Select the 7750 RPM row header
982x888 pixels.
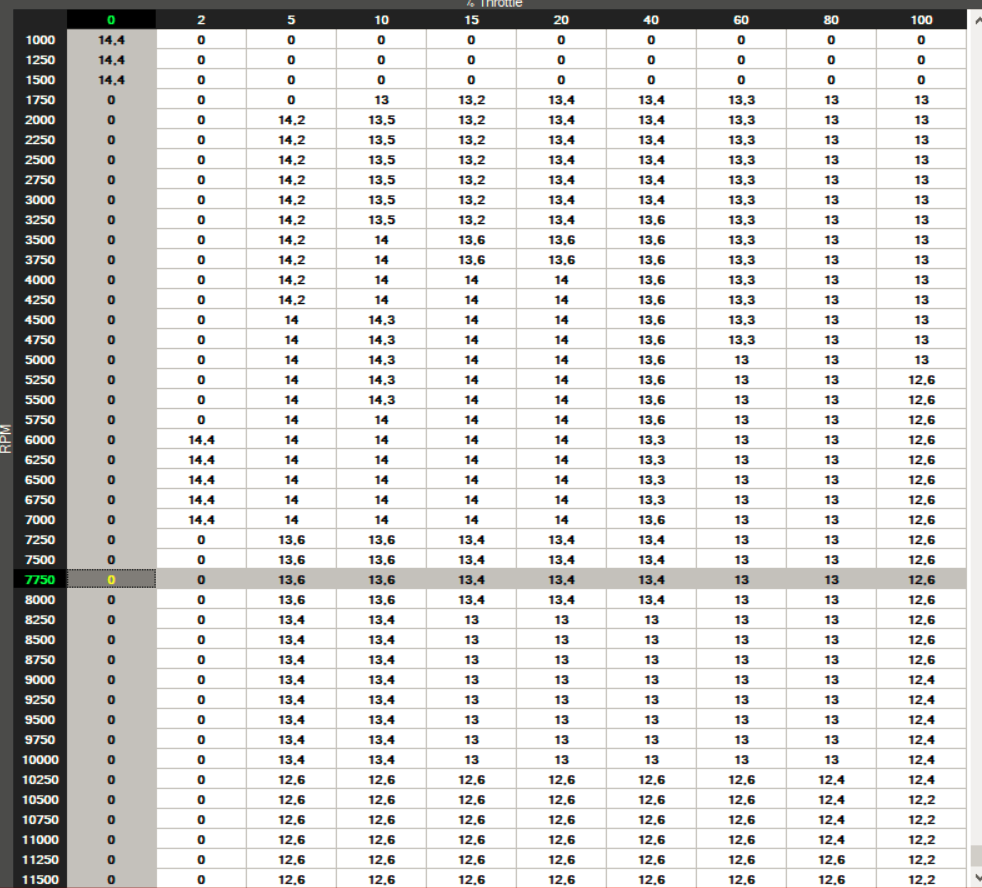pyautogui.click(x=40, y=579)
